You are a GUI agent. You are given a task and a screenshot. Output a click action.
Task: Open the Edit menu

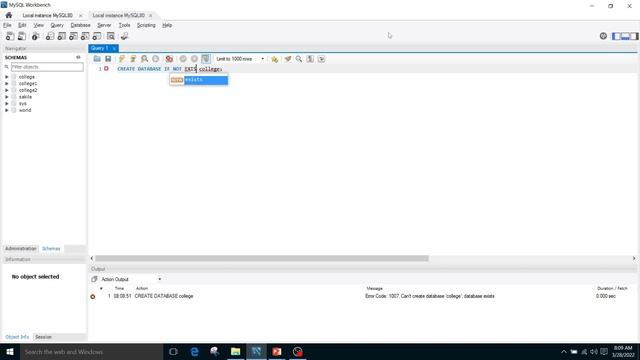coord(22,25)
